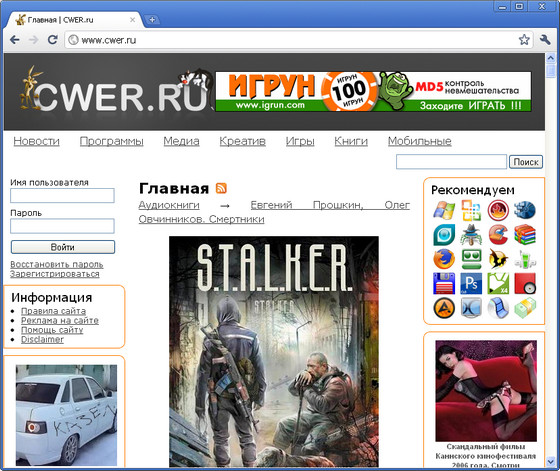
Task: Click the Войти login button
Action: coord(63,247)
